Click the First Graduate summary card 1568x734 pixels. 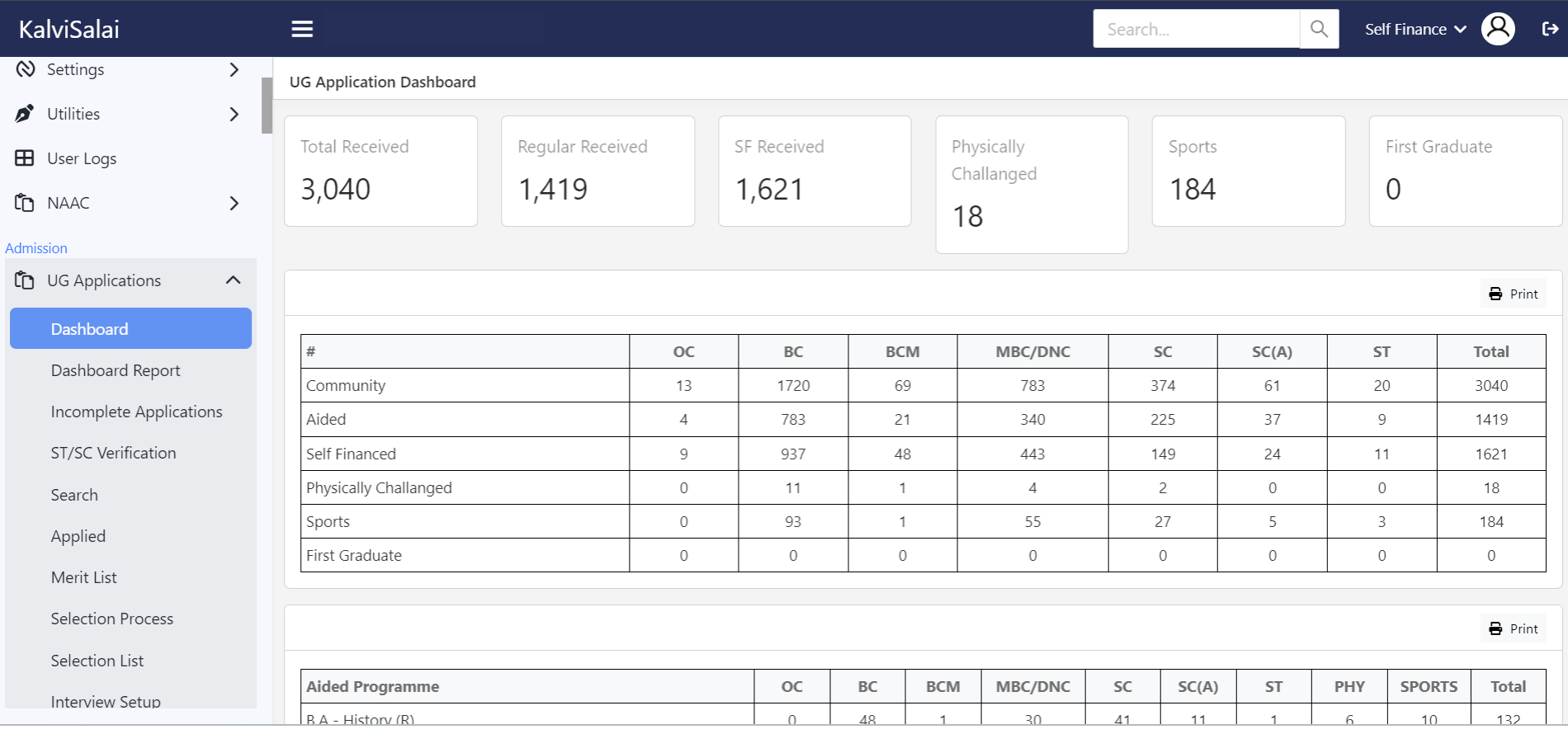click(x=1466, y=171)
